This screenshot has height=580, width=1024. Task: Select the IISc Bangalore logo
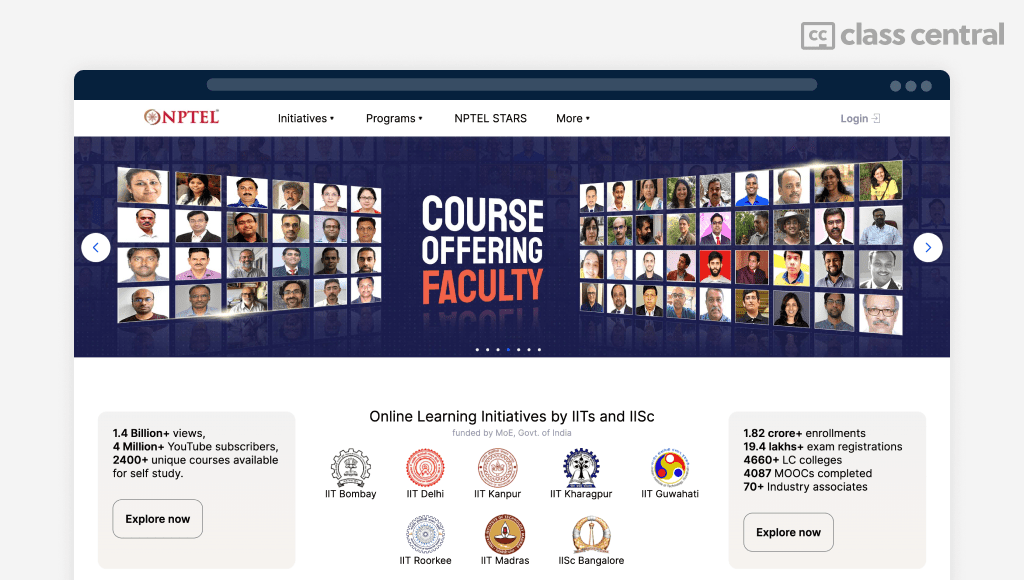(x=591, y=534)
